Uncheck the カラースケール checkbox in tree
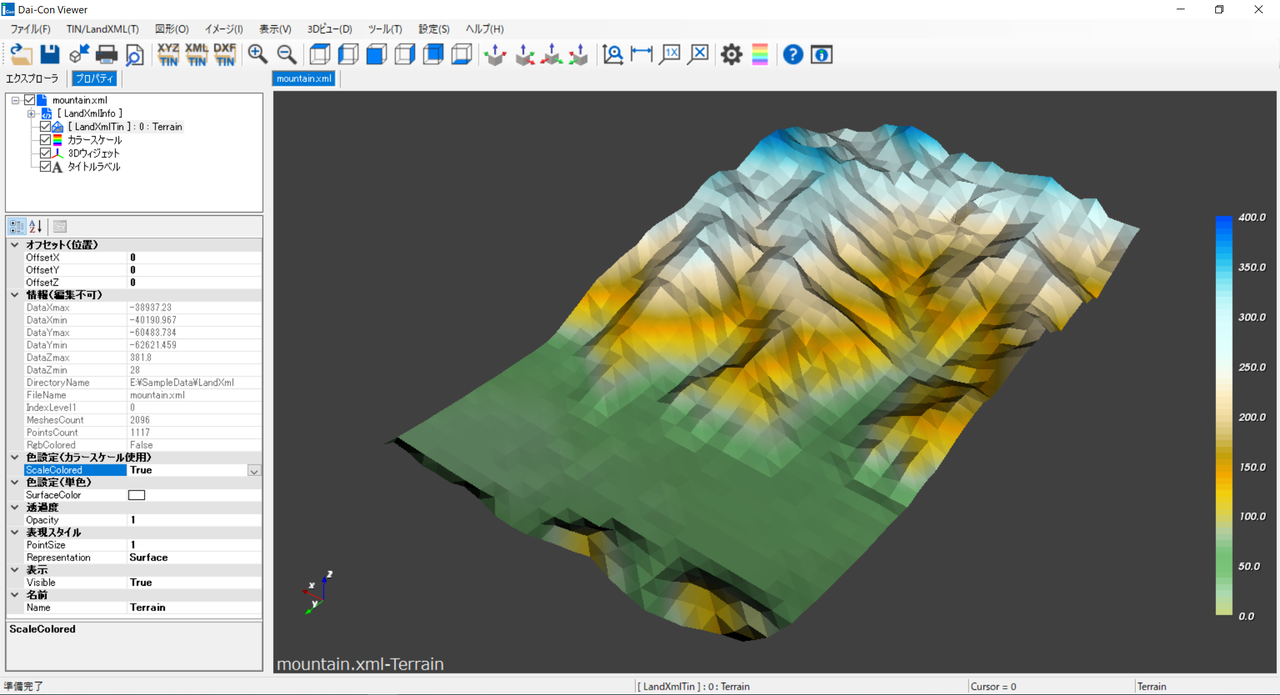The image size is (1280, 695). click(x=45, y=141)
